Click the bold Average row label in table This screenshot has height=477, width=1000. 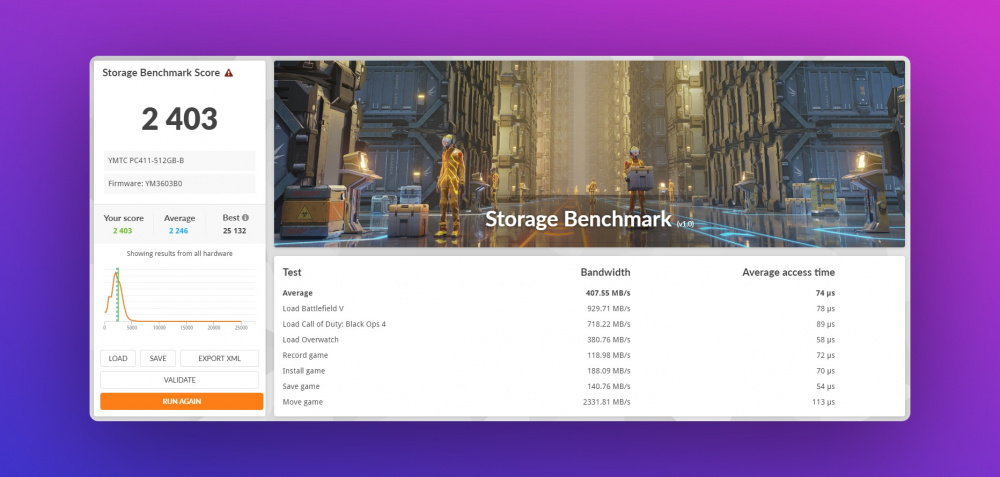point(298,293)
